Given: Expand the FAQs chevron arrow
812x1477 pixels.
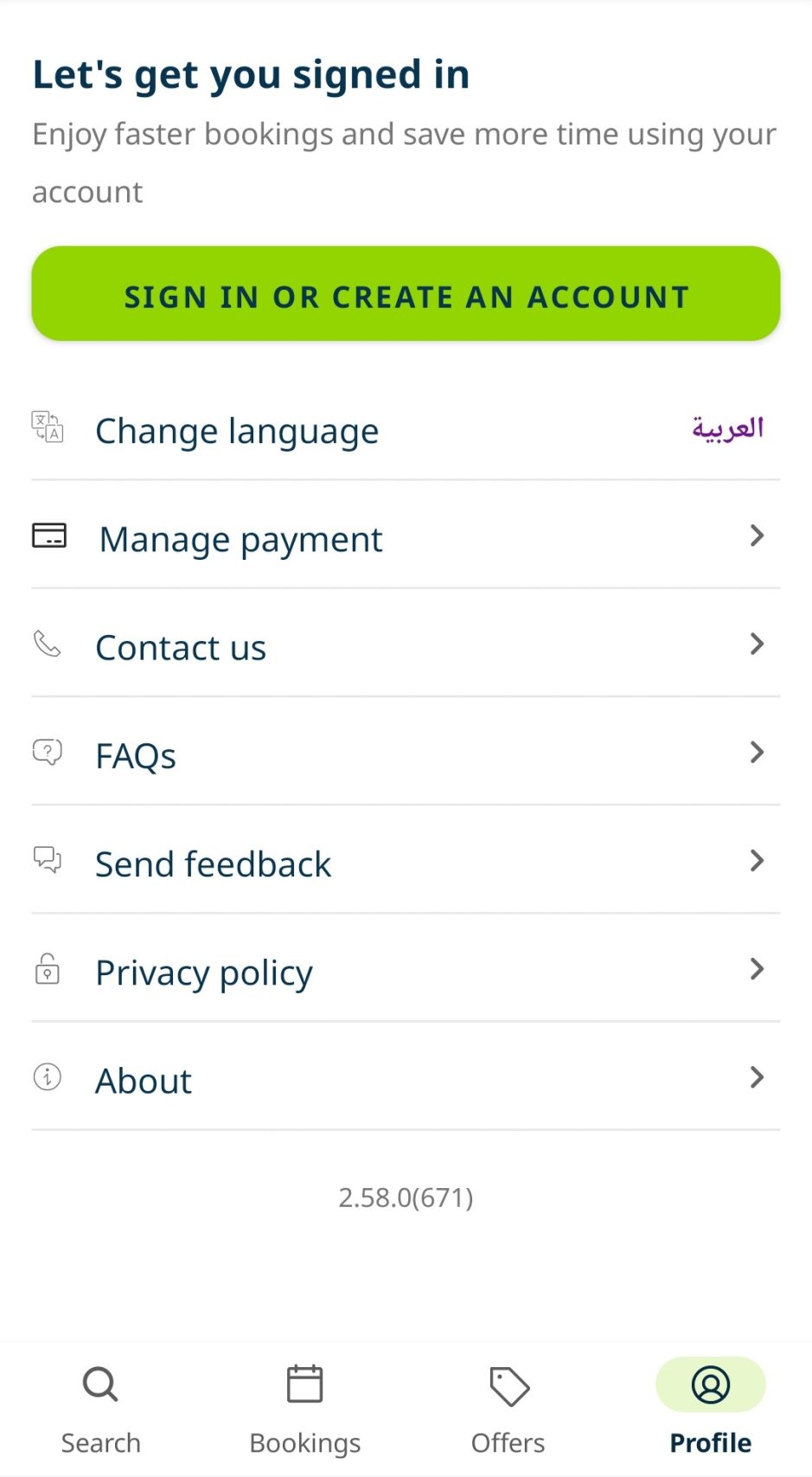Looking at the screenshot, I should coord(757,752).
